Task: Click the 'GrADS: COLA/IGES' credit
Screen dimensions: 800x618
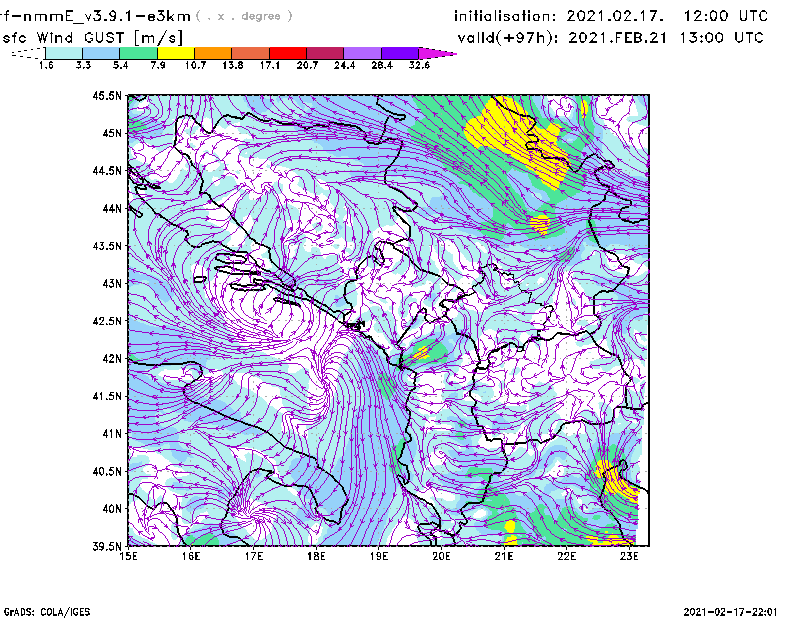Action: [x=47, y=612]
